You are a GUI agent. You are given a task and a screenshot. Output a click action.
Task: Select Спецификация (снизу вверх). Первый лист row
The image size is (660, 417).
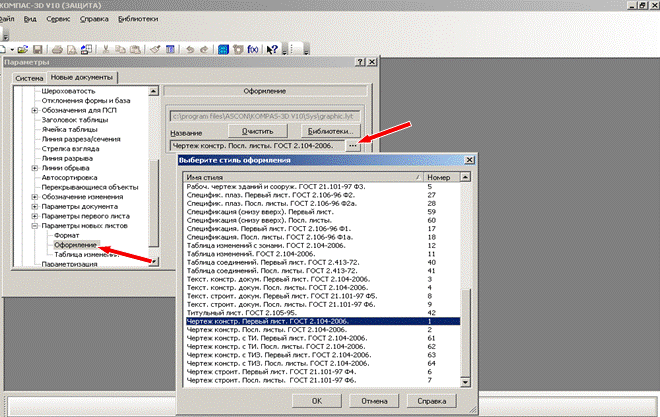pos(322,212)
